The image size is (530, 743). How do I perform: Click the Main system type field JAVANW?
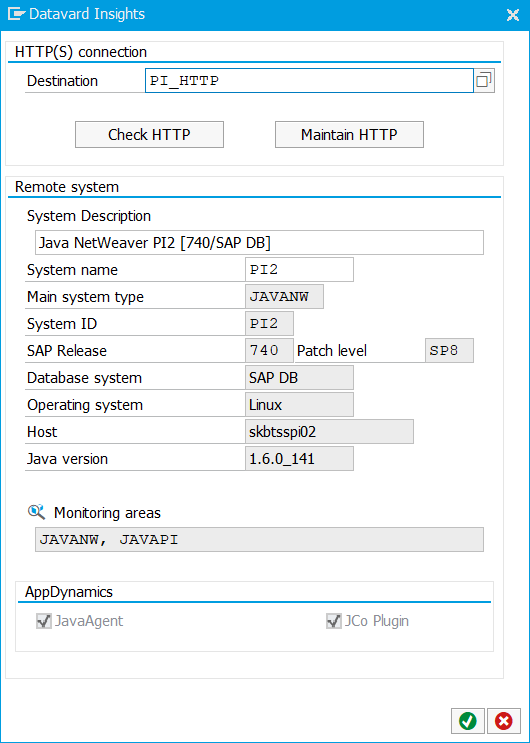coord(284,297)
